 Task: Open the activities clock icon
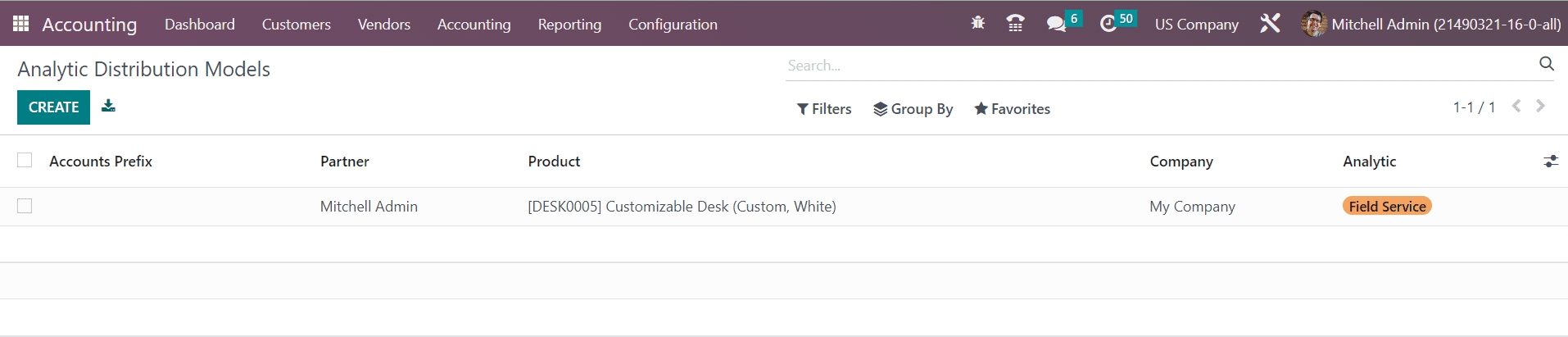tap(1108, 24)
